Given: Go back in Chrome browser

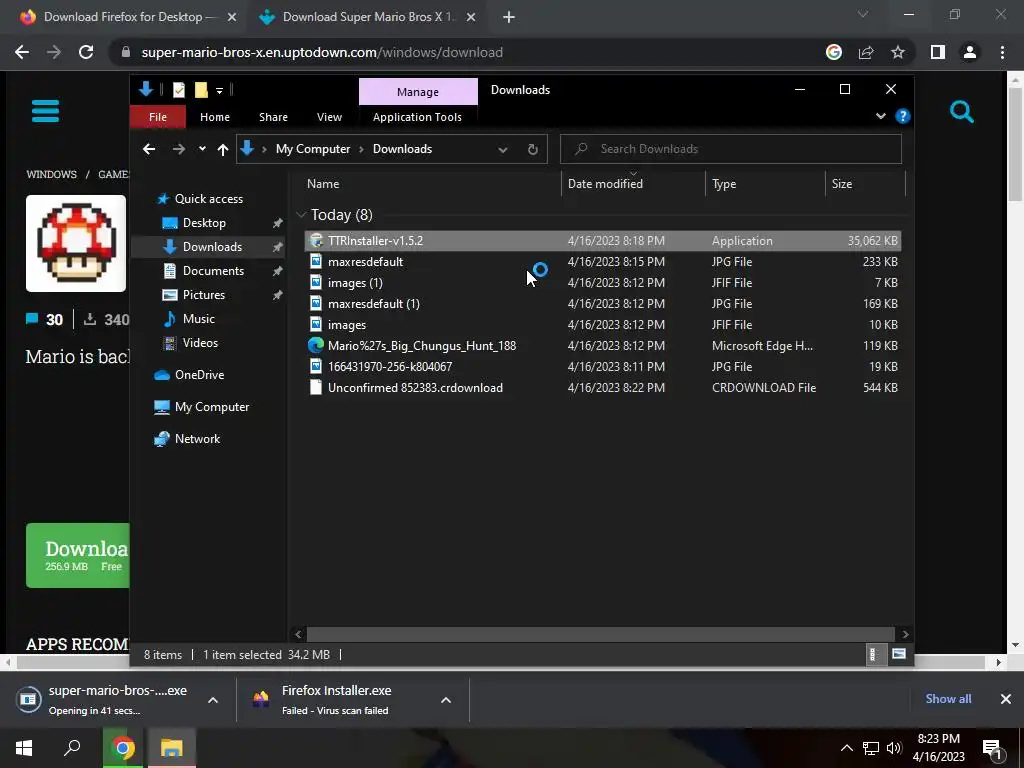Looking at the screenshot, I should [x=22, y=52].
